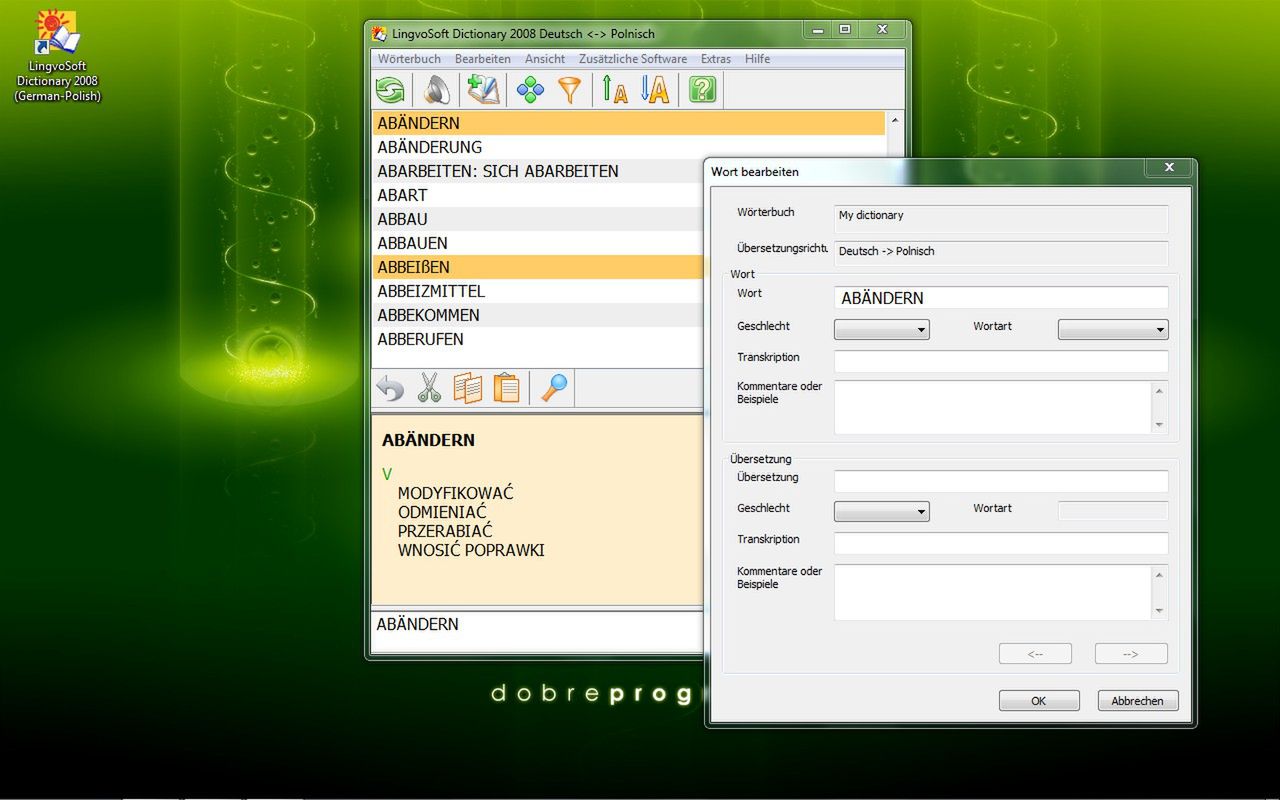Select ABART in the word list
The image size is (1280, 800).
pos(538,195)
